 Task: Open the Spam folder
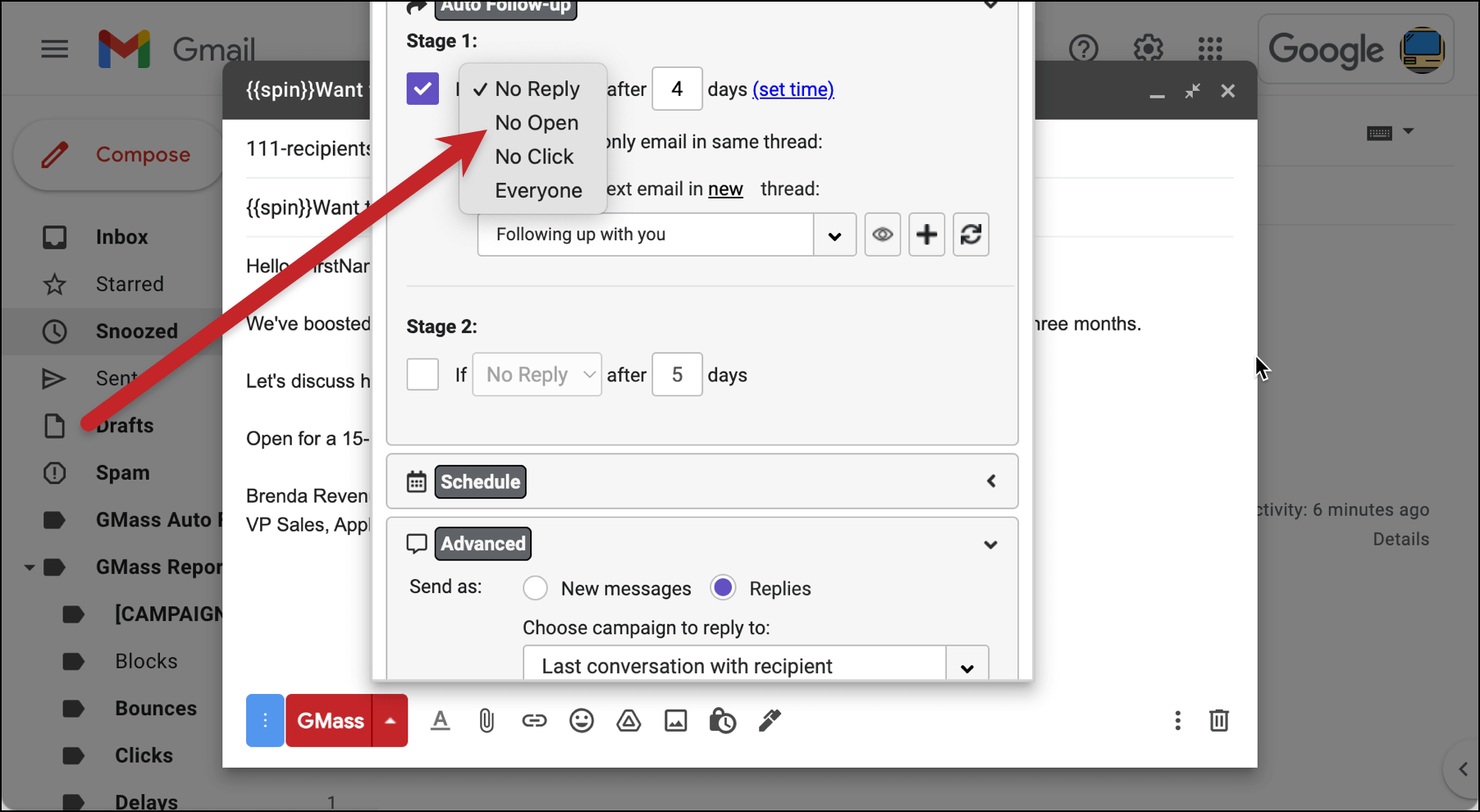[122, 473]
